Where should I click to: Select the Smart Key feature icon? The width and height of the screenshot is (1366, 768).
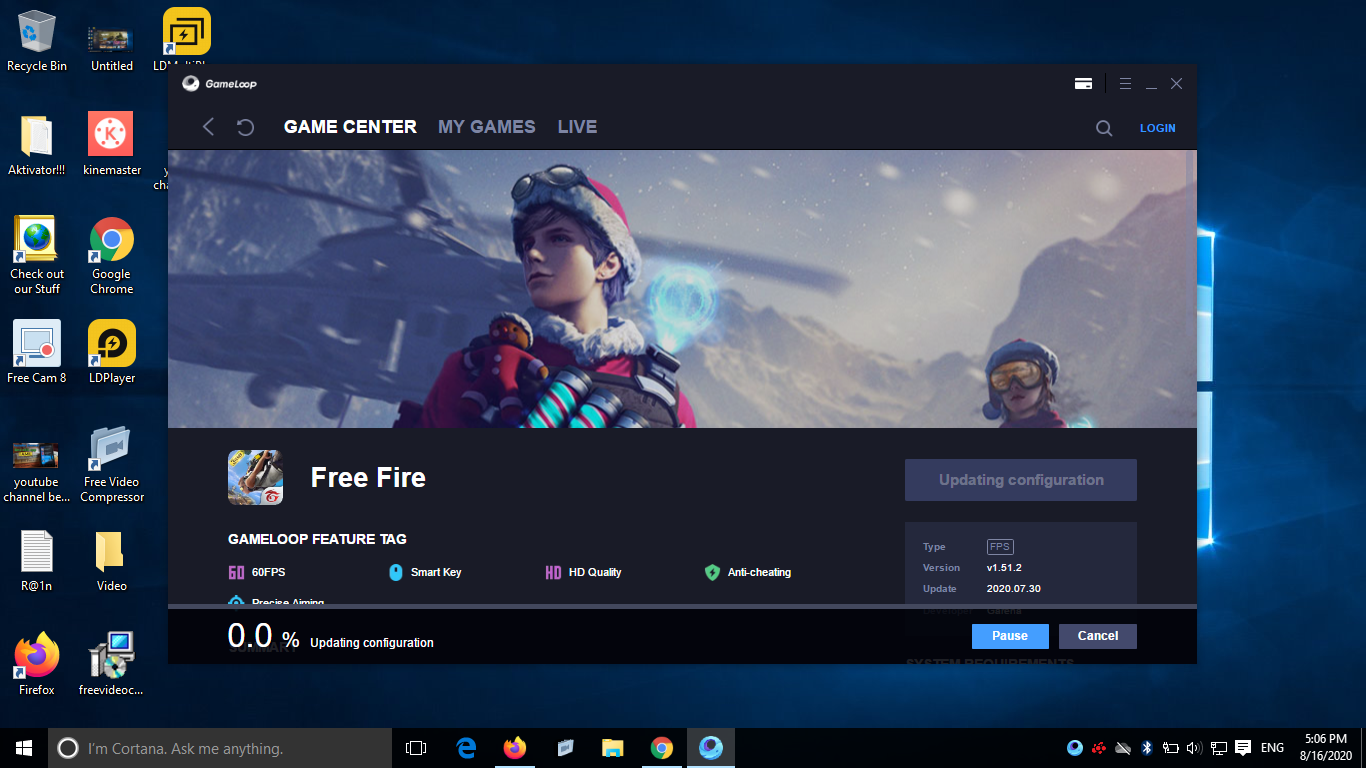[395, 572]
